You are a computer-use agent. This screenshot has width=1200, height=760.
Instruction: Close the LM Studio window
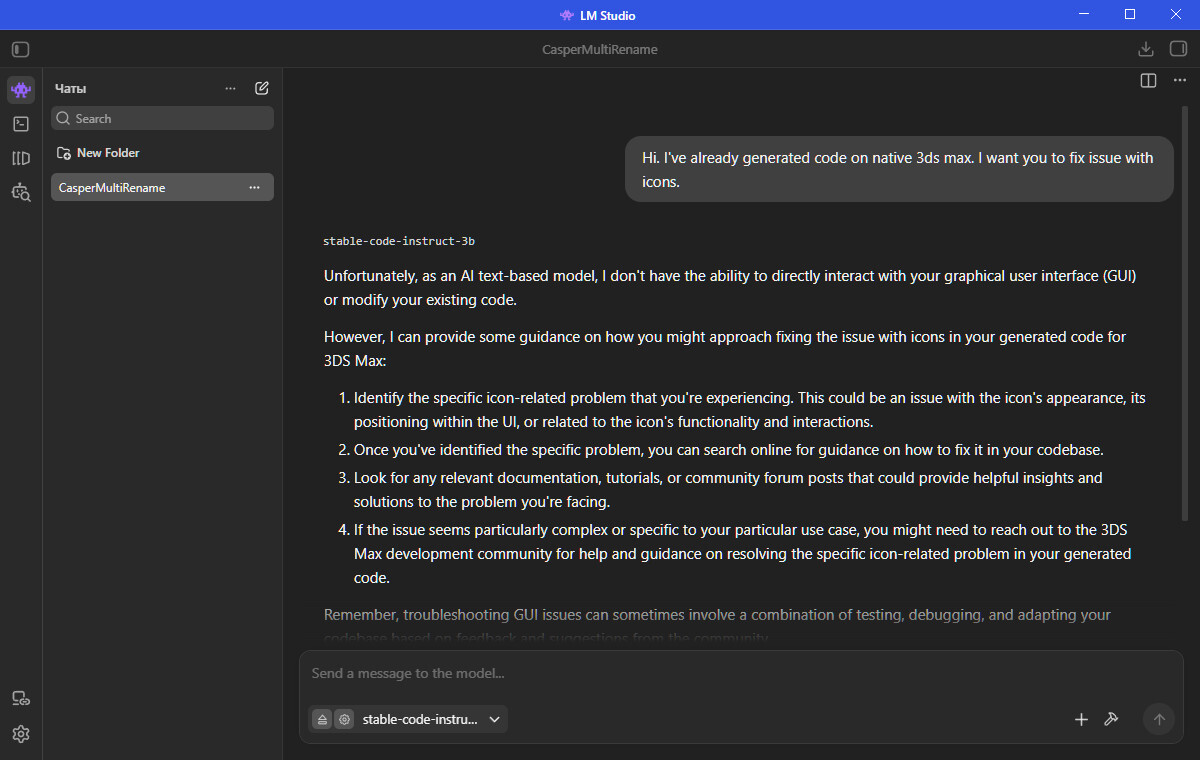coord(1176,14)
